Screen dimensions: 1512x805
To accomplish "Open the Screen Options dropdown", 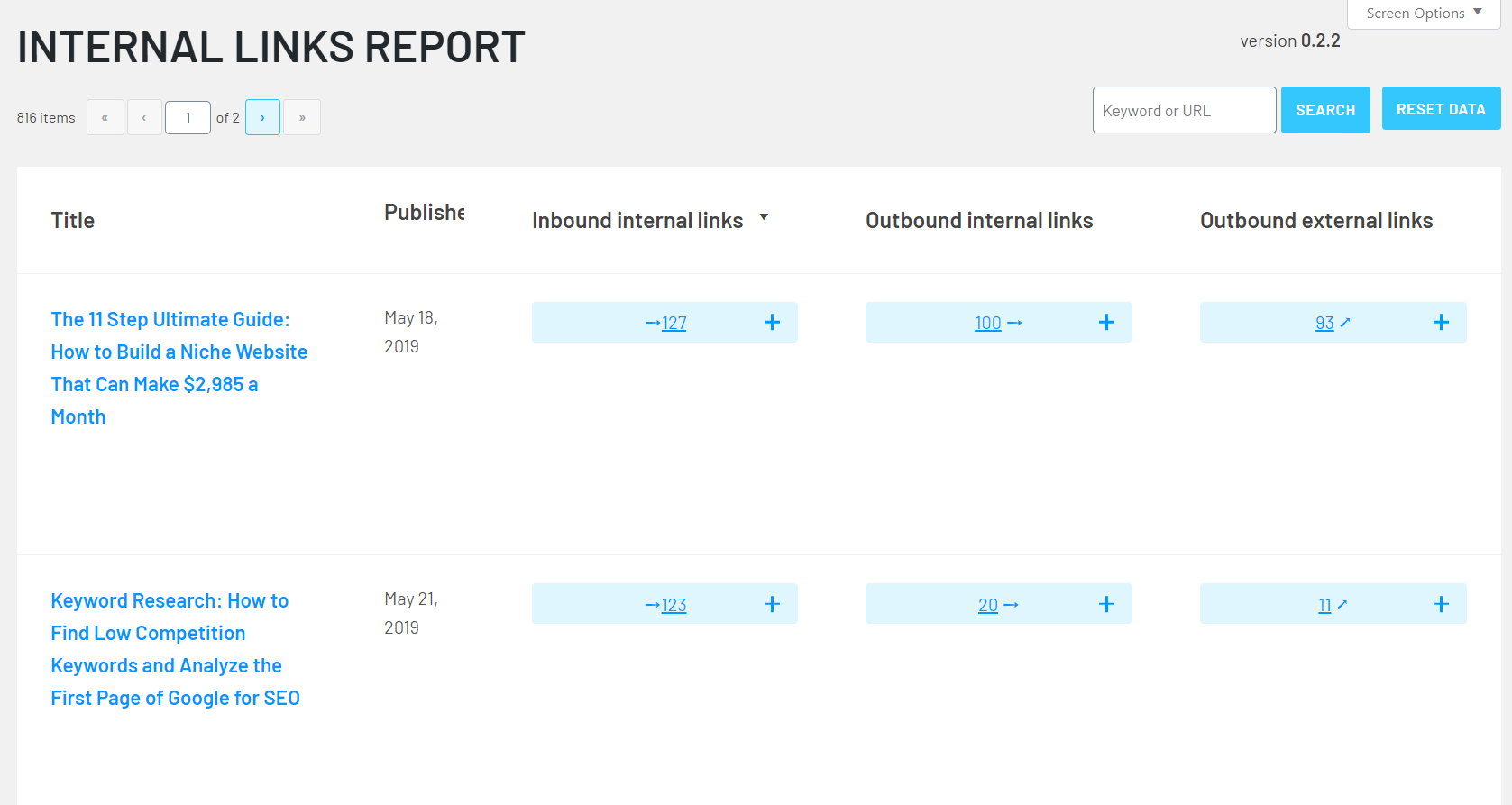I will 1423,14.
